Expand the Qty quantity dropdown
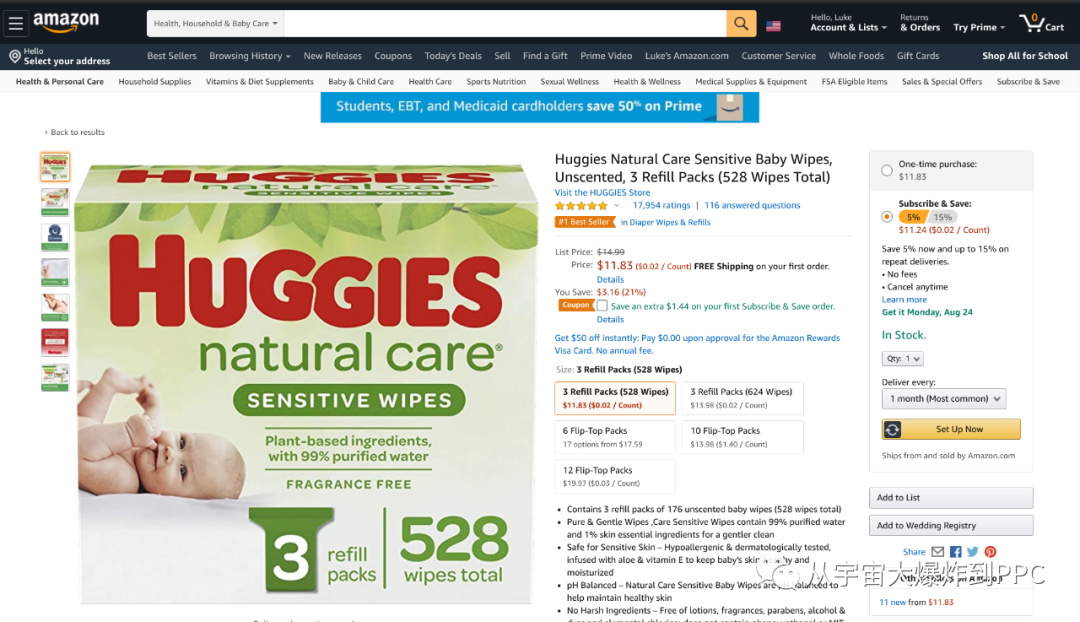 point(902,358)
